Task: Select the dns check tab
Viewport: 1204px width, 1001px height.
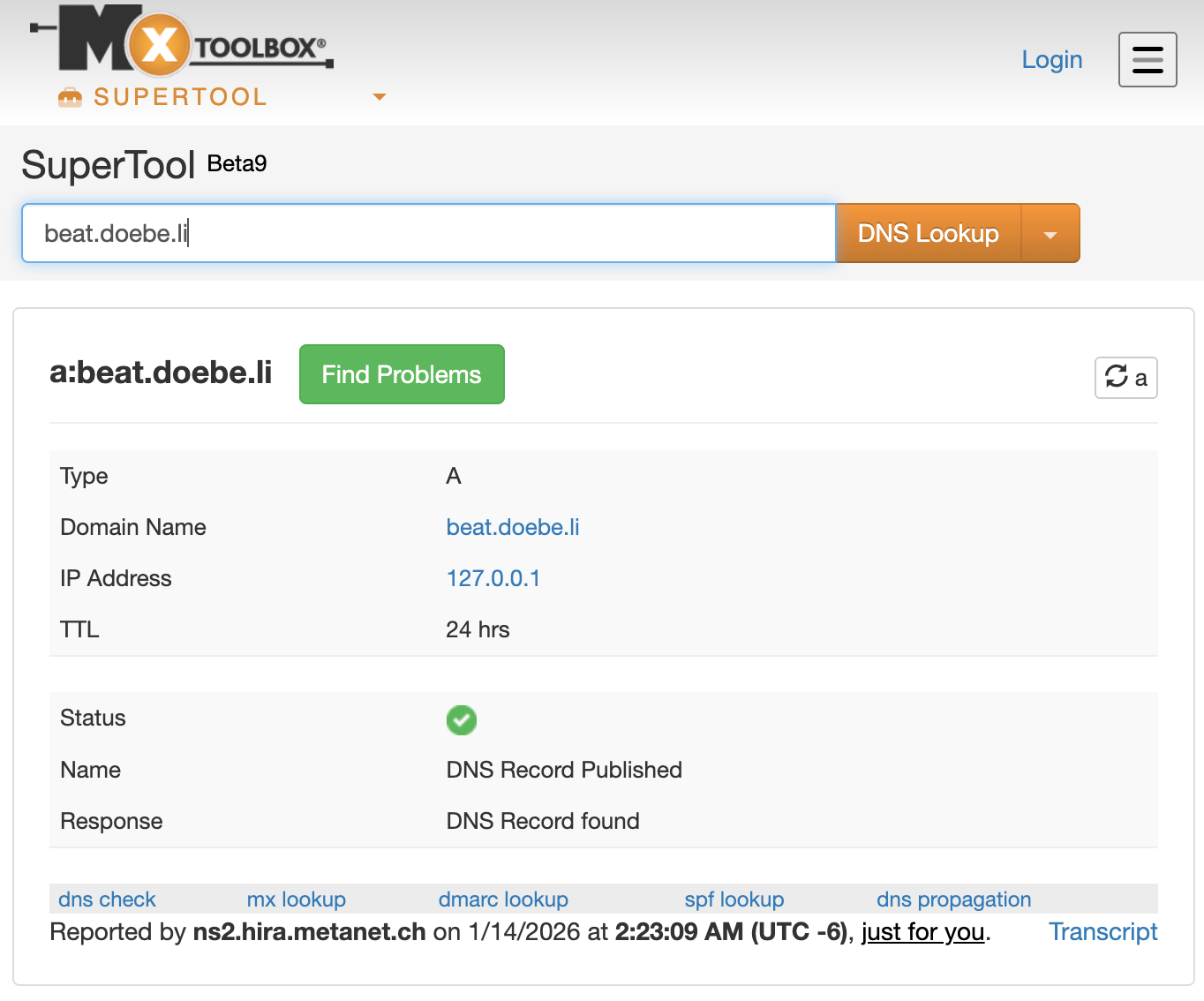Action: click(107, 899)
